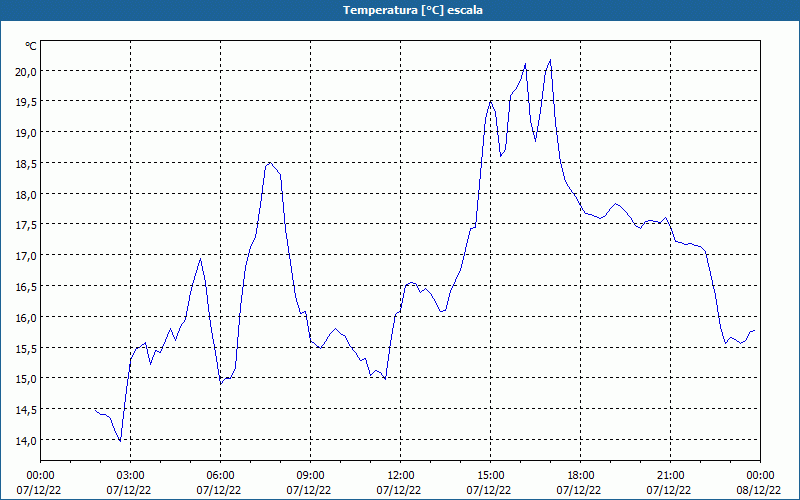
Task: Click the 17,5 y-axis label
Action: pos(27,226)
